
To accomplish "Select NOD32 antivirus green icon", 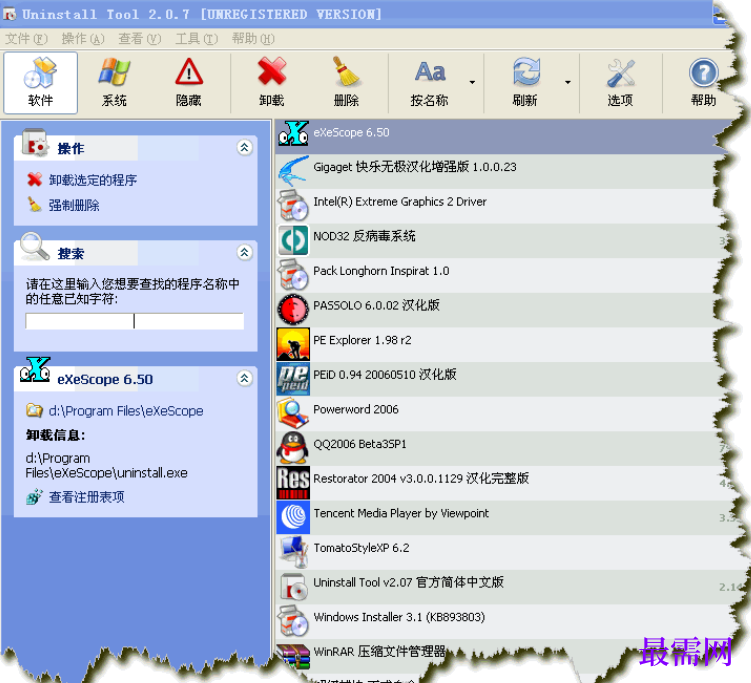I will (293, 240).
